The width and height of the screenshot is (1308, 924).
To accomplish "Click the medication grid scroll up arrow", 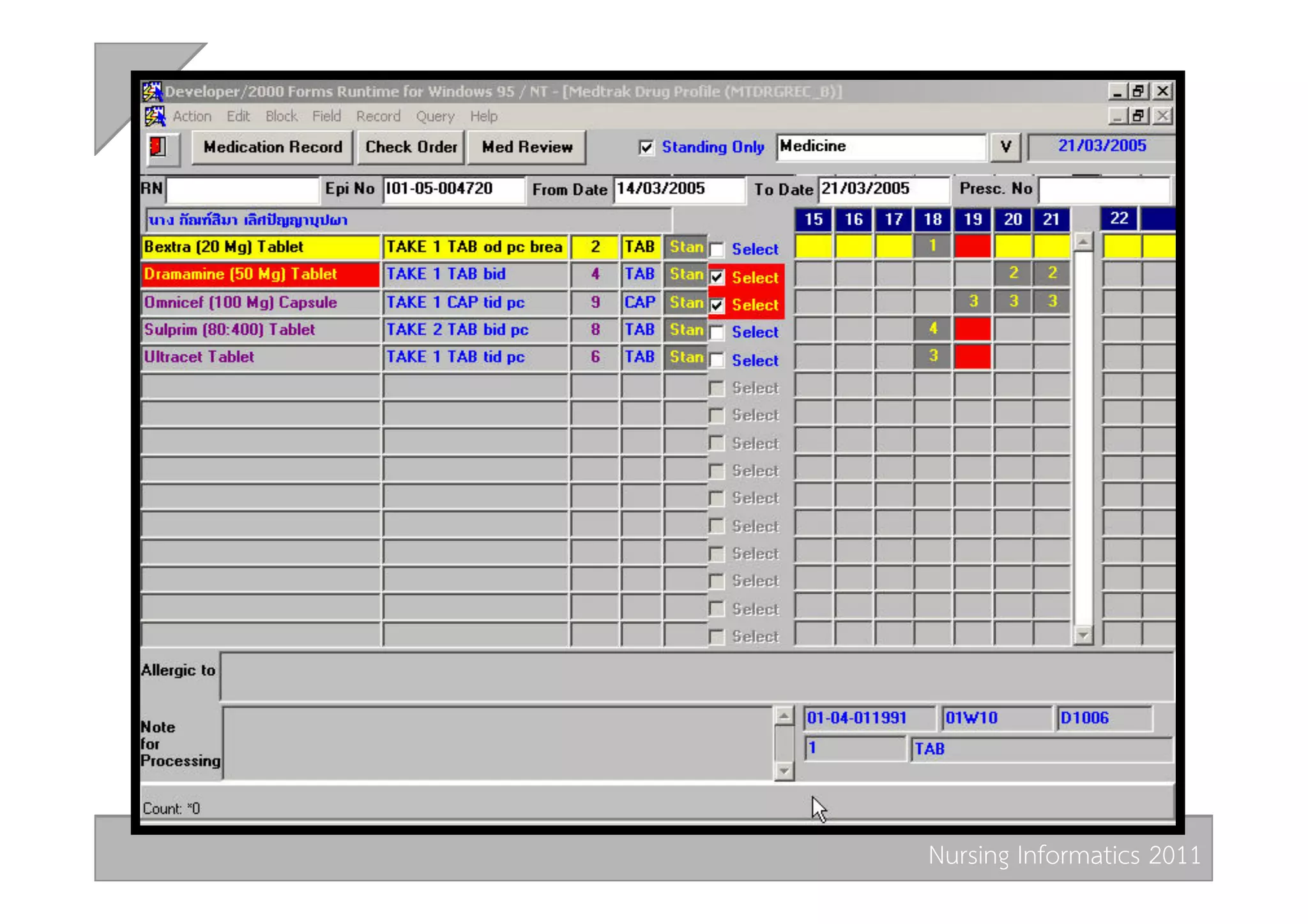I will click(1083, 242).
